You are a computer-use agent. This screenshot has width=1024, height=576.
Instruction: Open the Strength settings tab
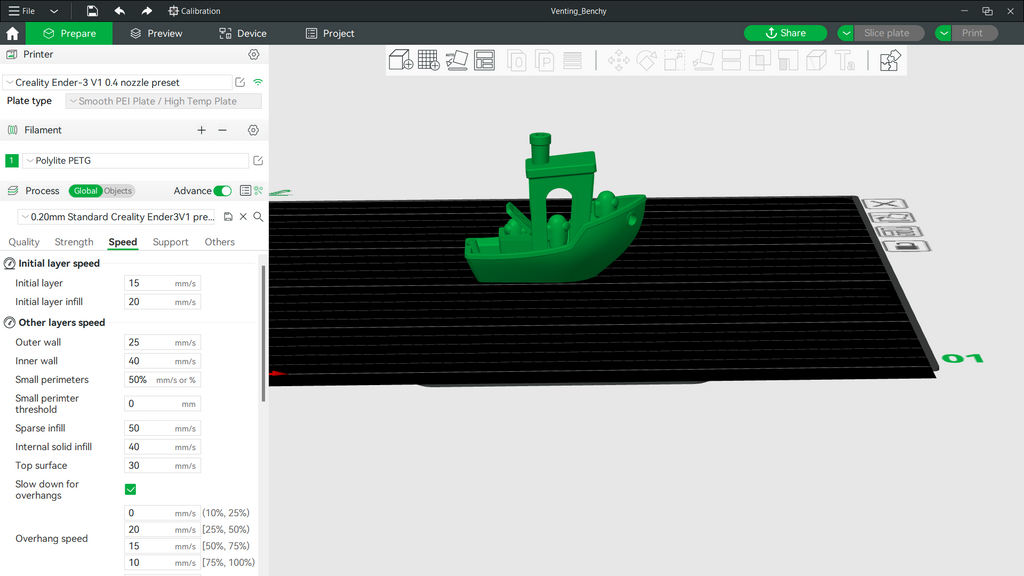tap(74, 242)
